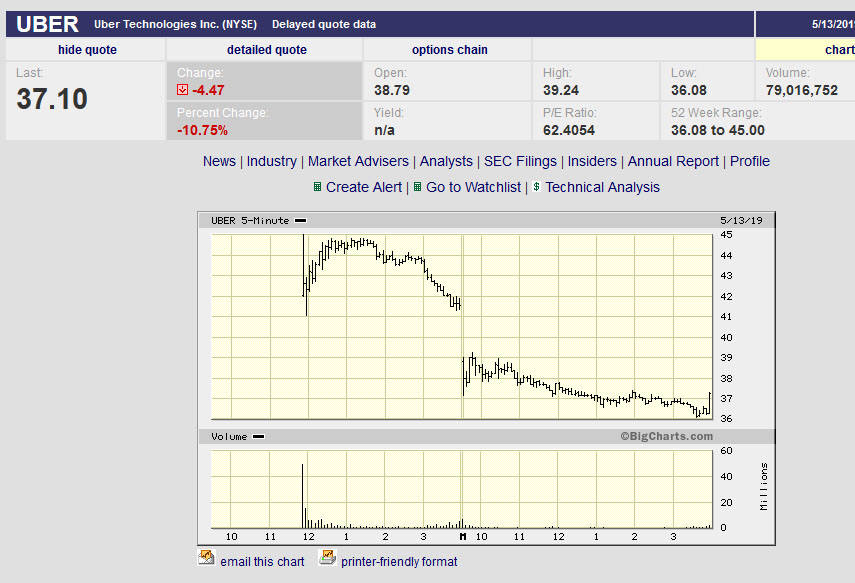855x583 pixels.
Task: Select the hide quote tab
Action: pyautogui.click(x=87, y=50)
